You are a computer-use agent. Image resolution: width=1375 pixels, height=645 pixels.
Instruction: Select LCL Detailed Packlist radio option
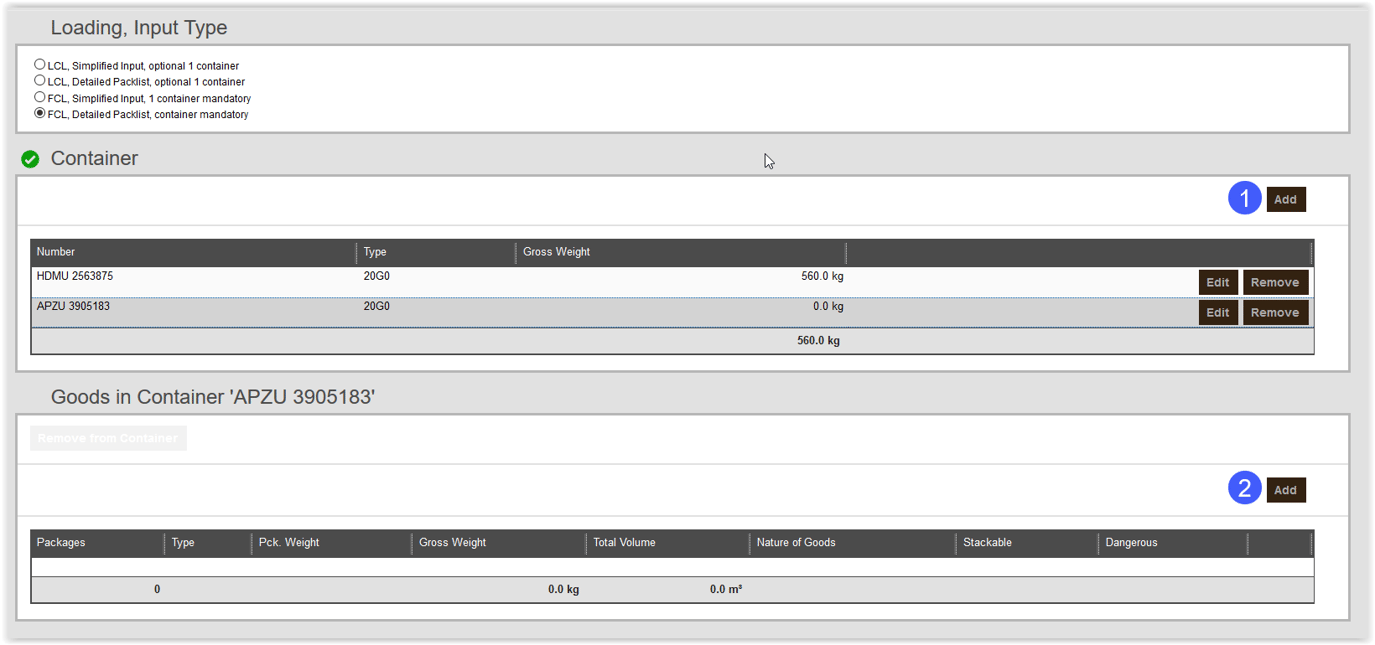40,81
